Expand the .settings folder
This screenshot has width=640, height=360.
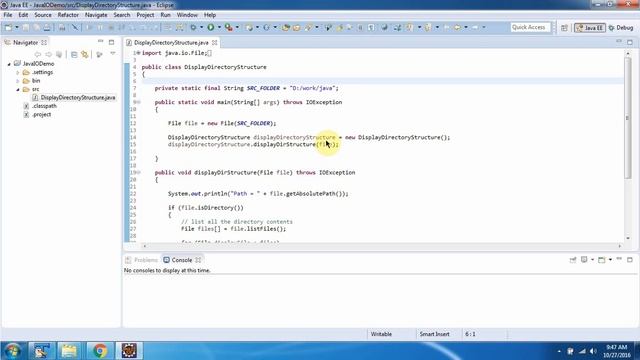[x=18, y=73]
